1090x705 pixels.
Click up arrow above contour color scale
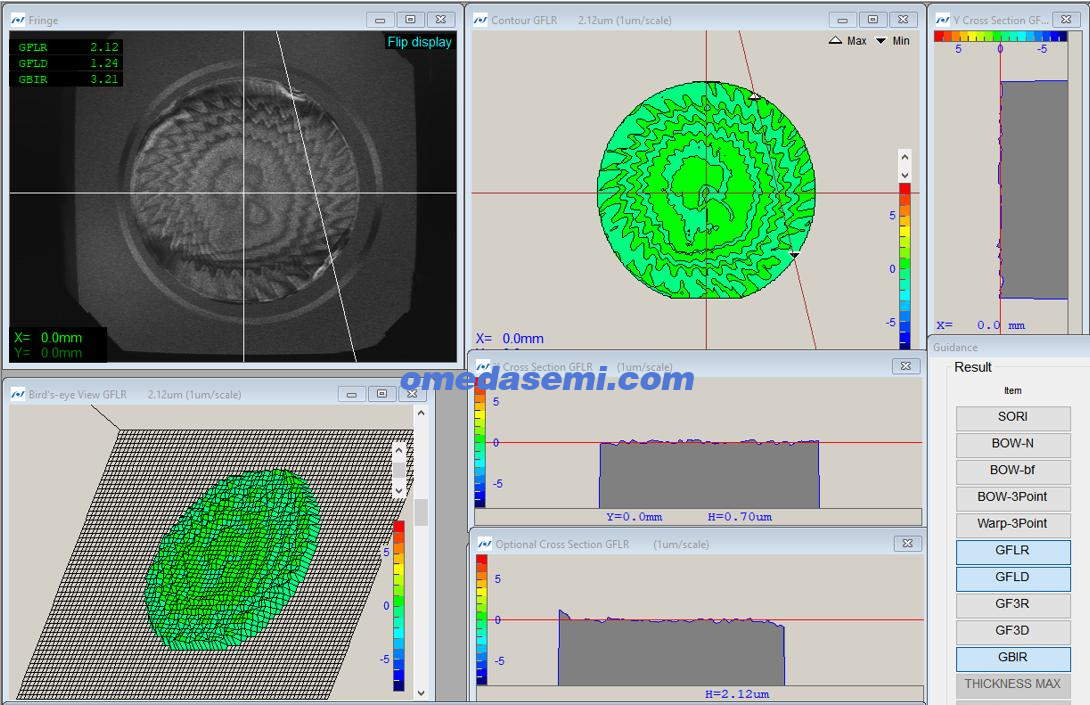click(x=904, y=158)
